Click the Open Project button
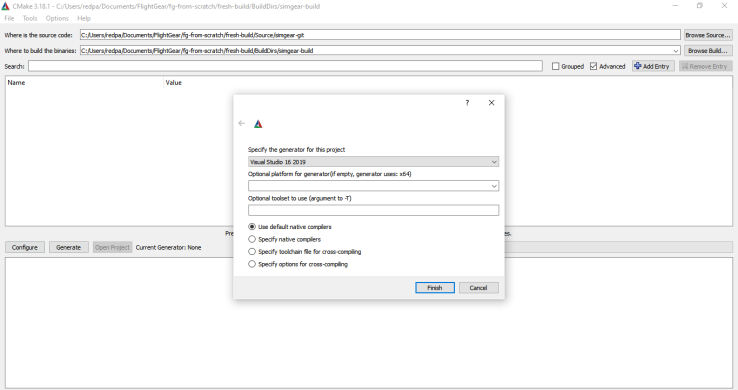 (x=112, y=247)
